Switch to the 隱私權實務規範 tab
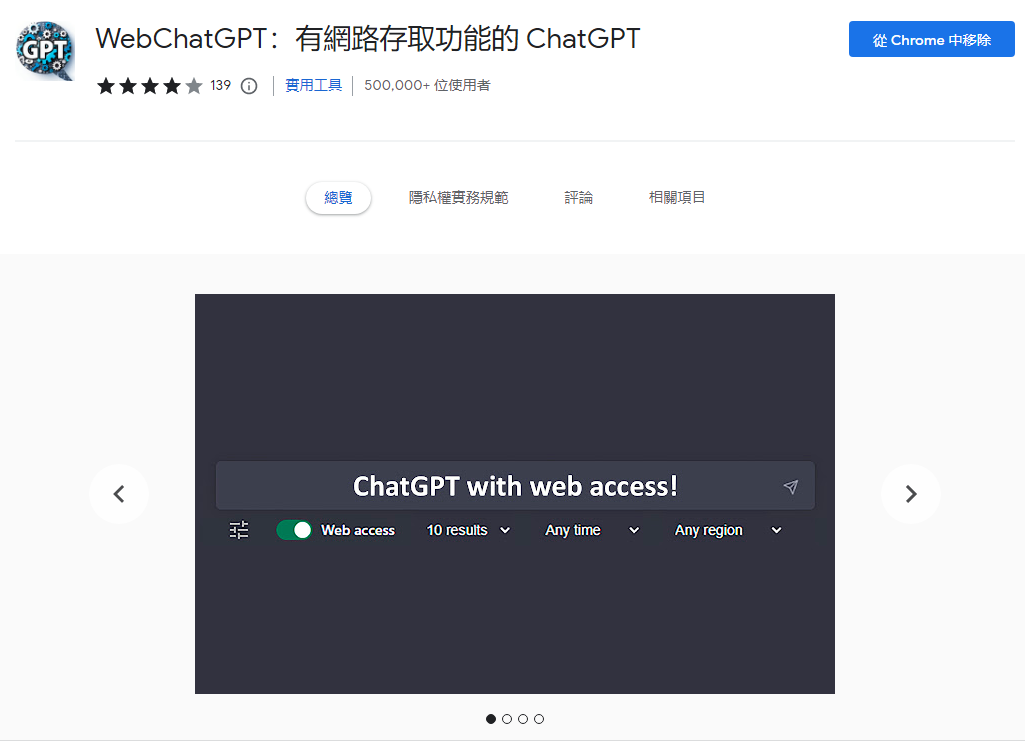 click(x=458, y=197)
